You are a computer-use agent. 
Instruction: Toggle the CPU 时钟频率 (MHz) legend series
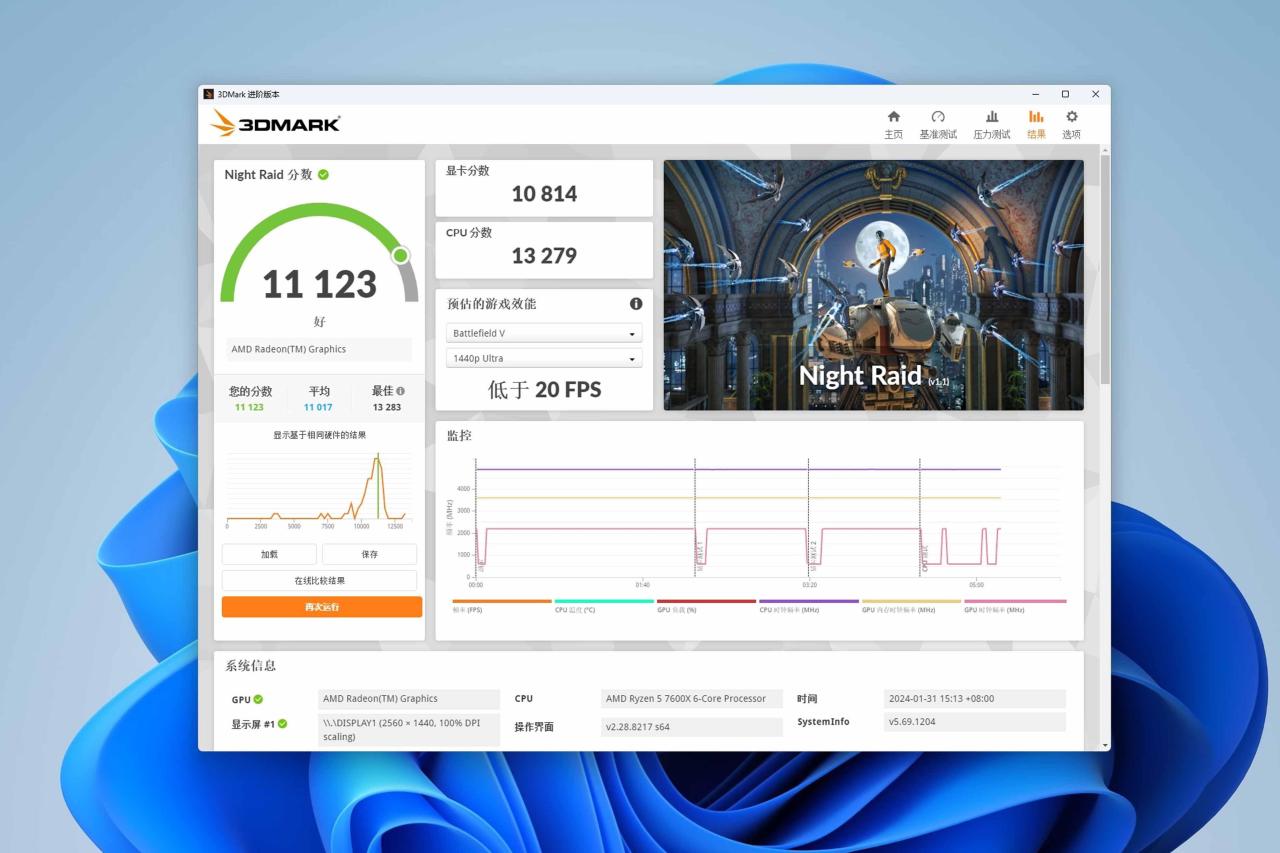[808, 606]
